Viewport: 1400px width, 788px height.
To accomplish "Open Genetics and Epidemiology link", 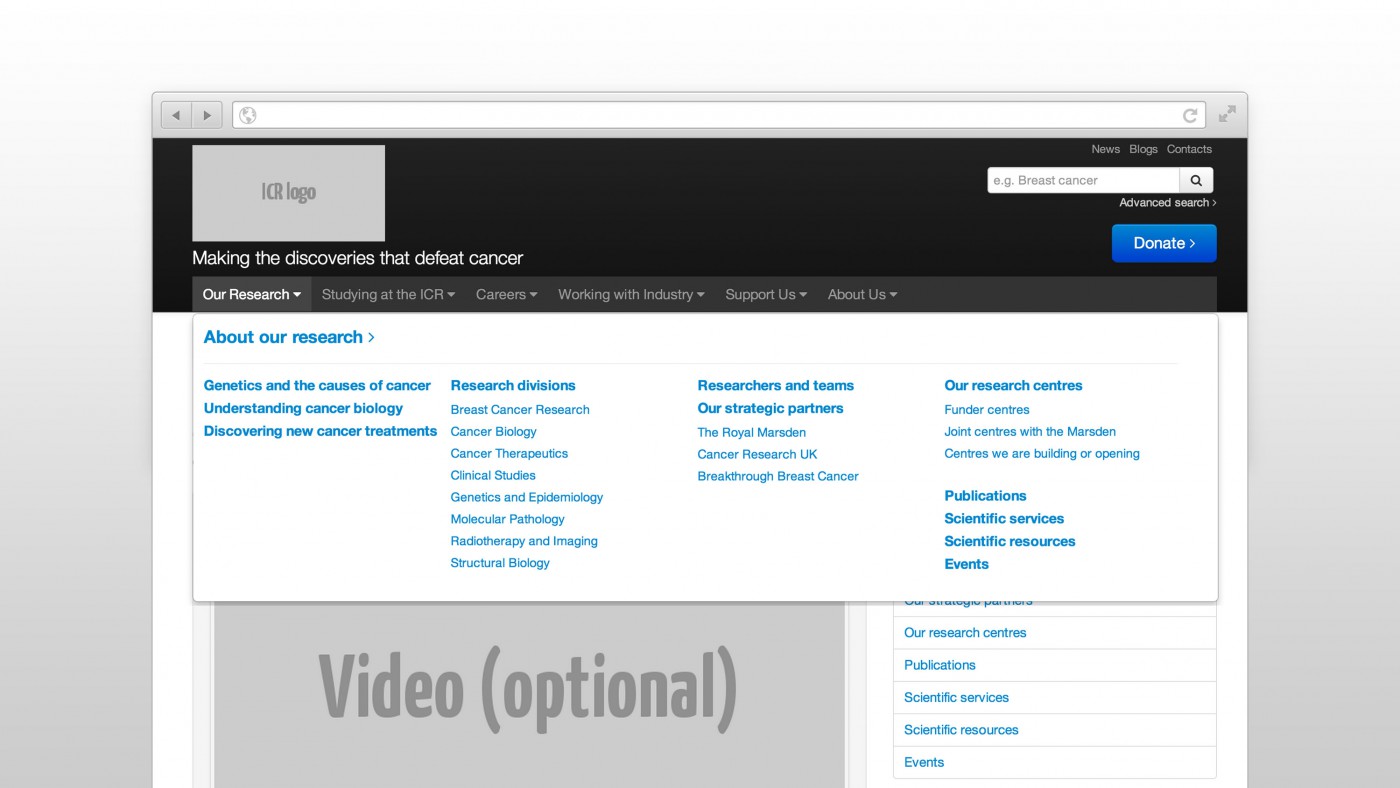I will click(x=527, y=497).
